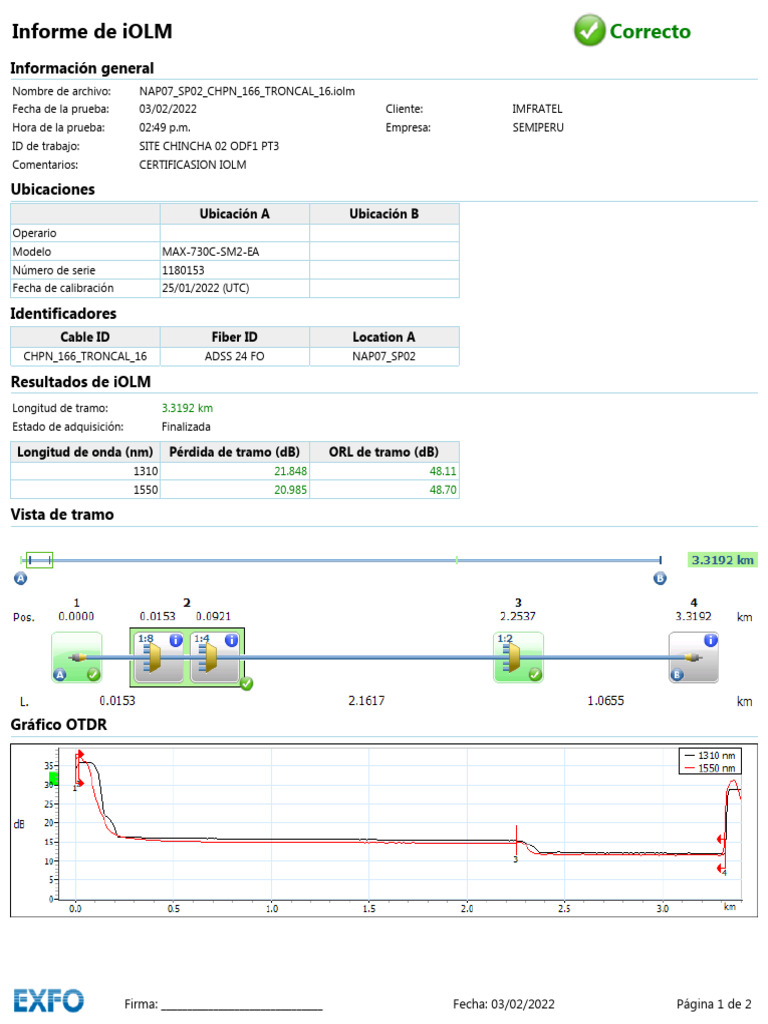Click the file name NAP07_SP02_CHPN_166_TRONCAL_16.iolm
The height and width of the screenshot is (1024, 768).
point(247,91)
